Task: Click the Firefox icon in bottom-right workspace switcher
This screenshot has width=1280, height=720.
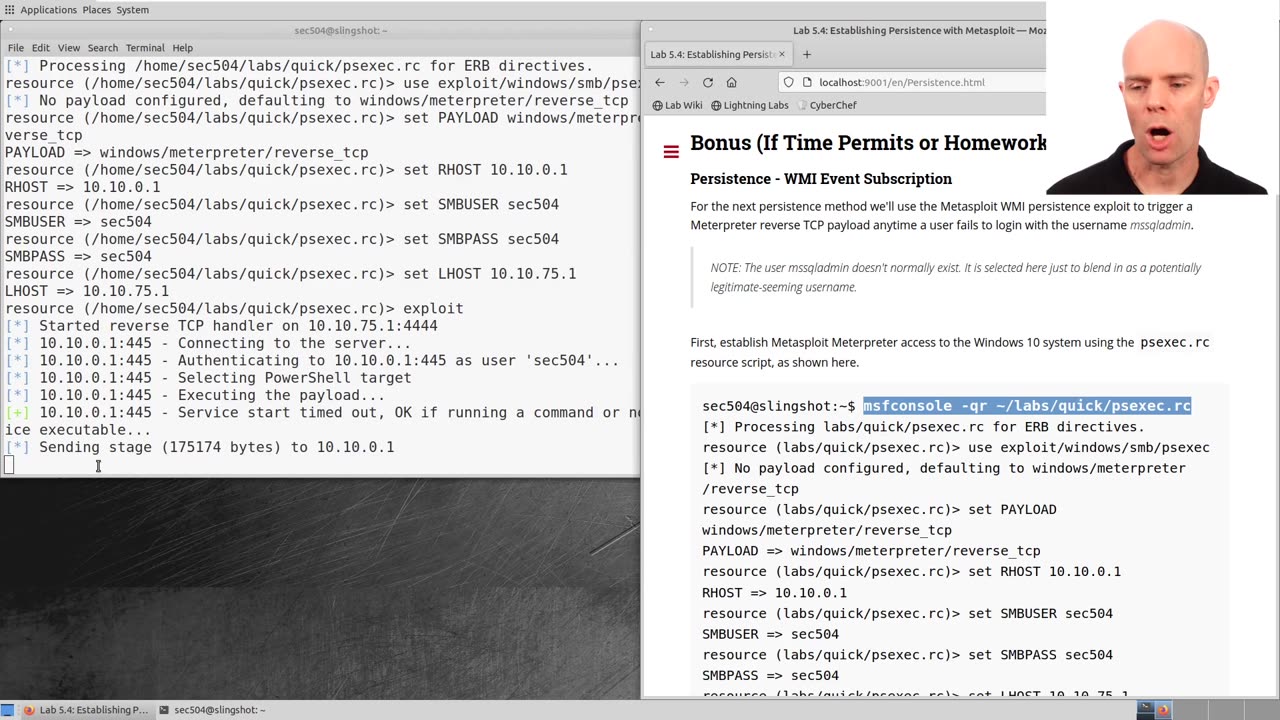Action: pos(1163,710)
